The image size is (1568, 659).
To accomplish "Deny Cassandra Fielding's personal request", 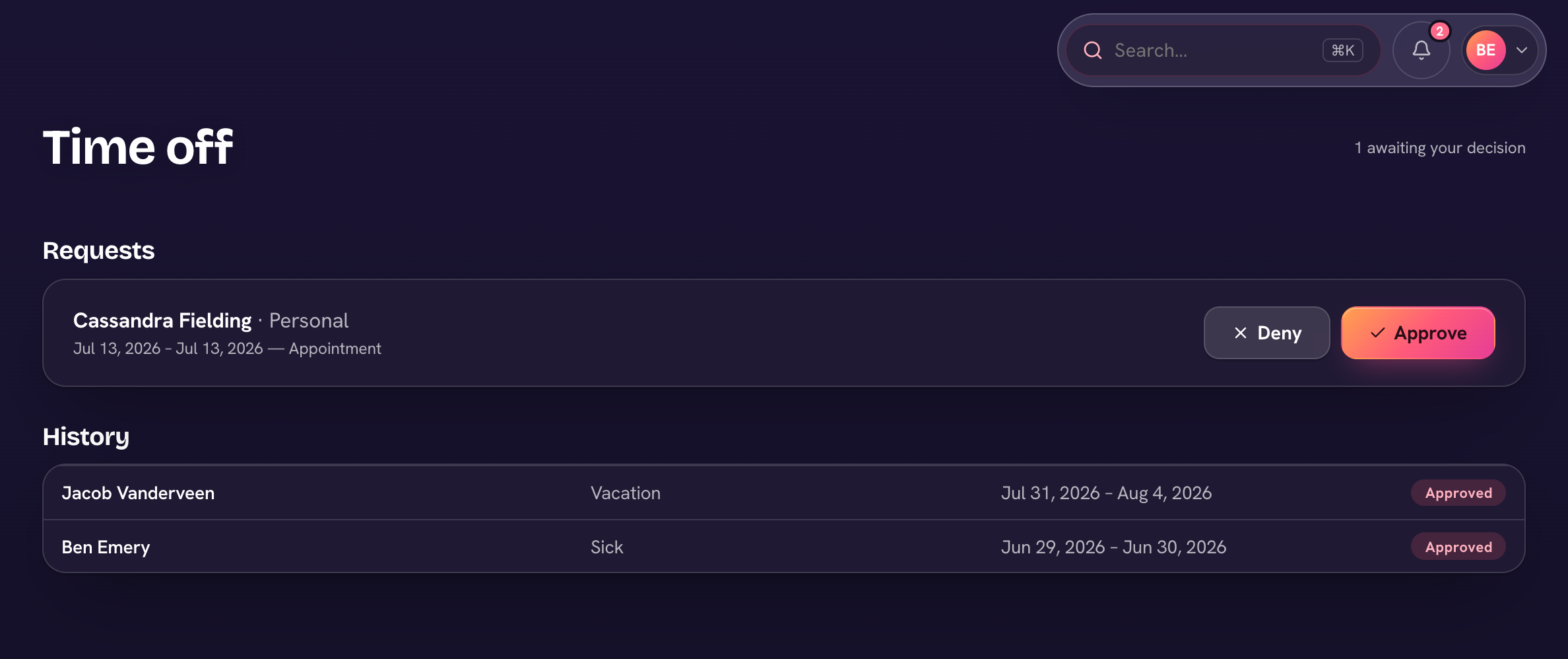I will 1266,333.
